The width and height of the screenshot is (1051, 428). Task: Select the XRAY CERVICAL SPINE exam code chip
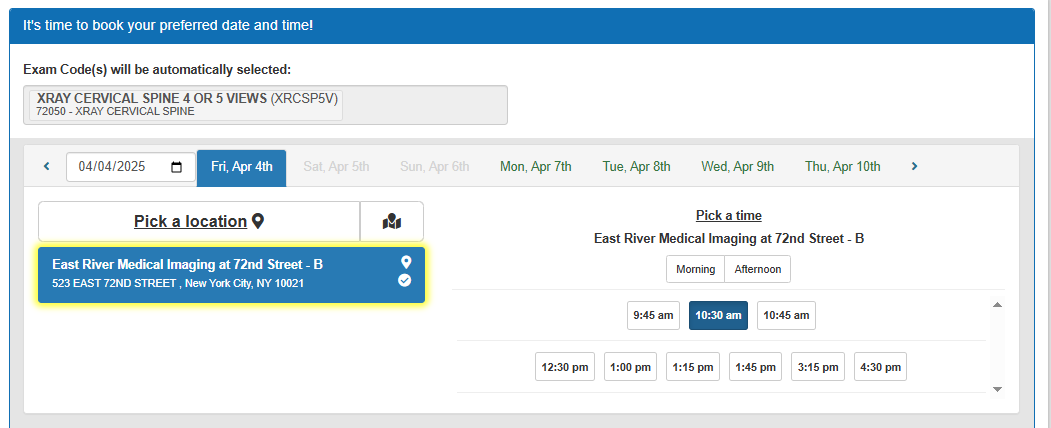point(185,104)
